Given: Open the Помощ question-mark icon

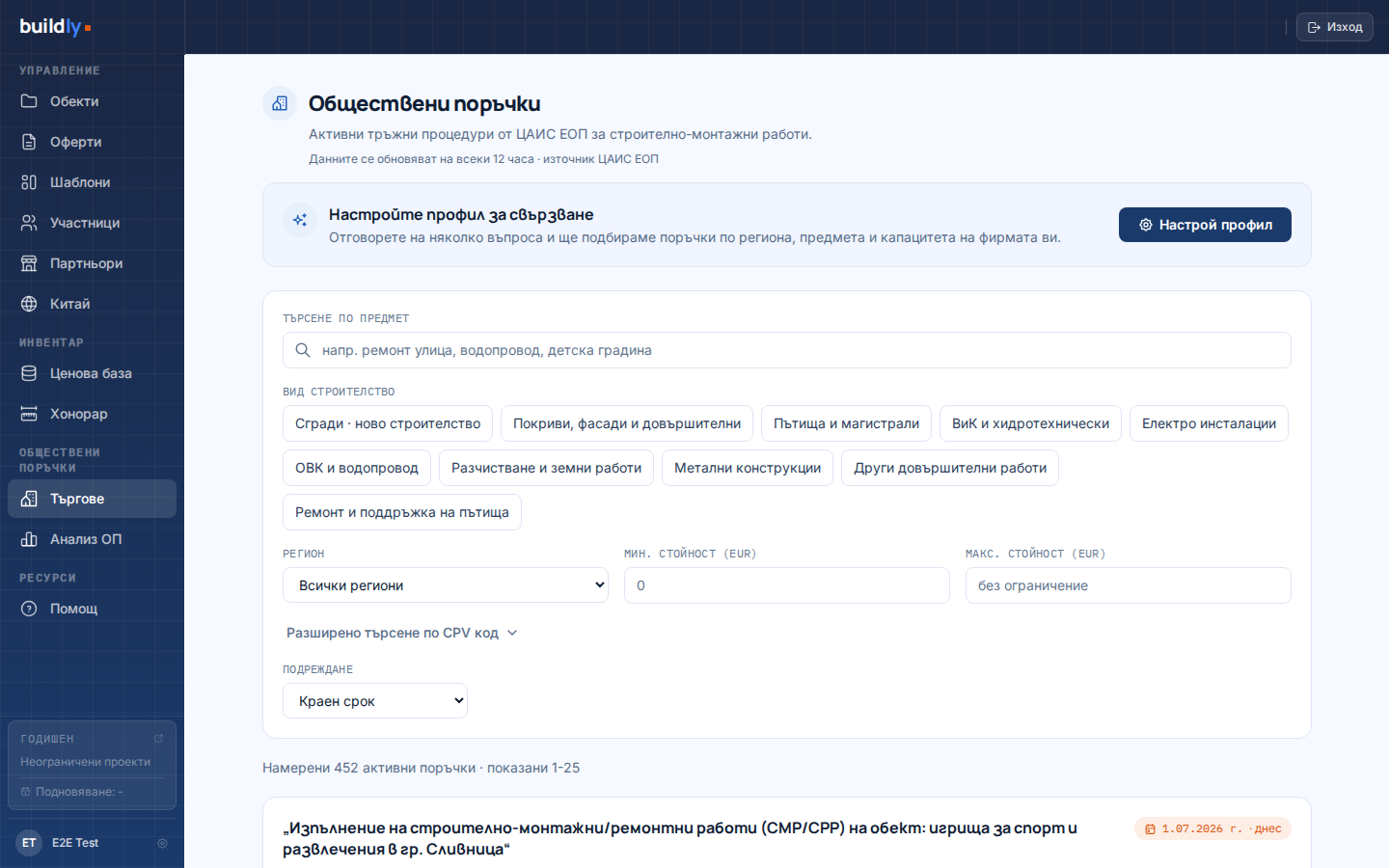Looking at the screenshot, I should tap(29, 609).
